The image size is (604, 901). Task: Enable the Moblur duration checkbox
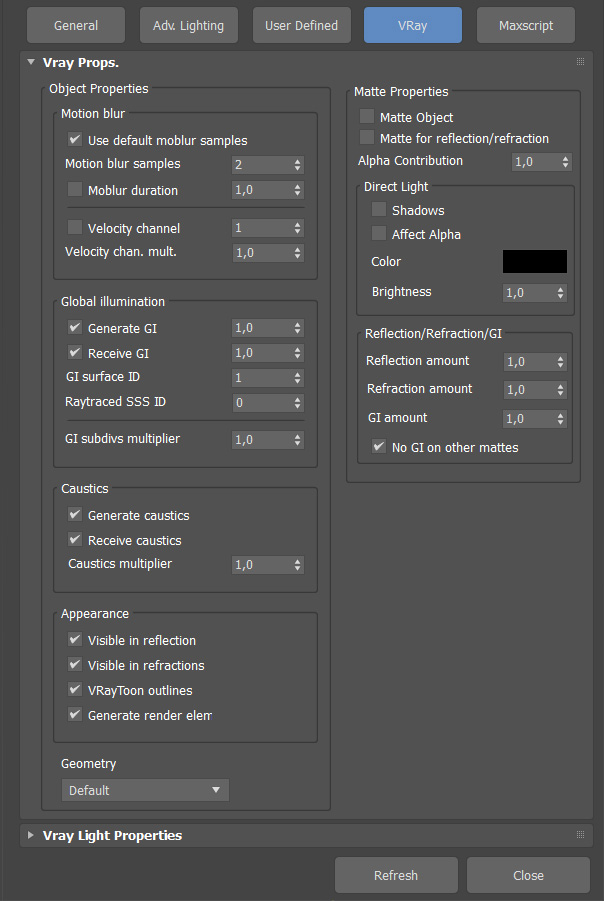75,189
